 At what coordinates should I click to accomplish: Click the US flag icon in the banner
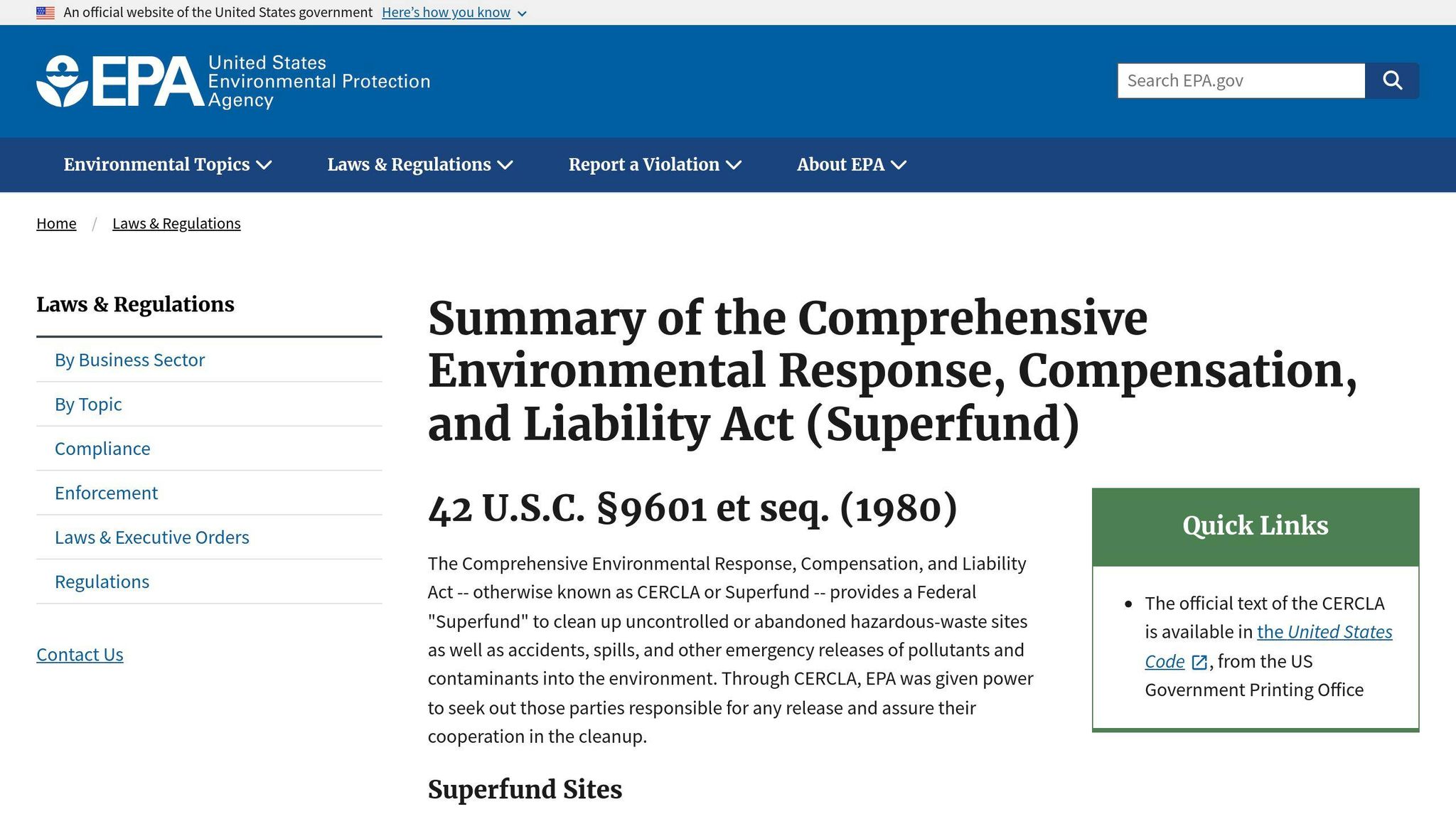coord(45,13)
